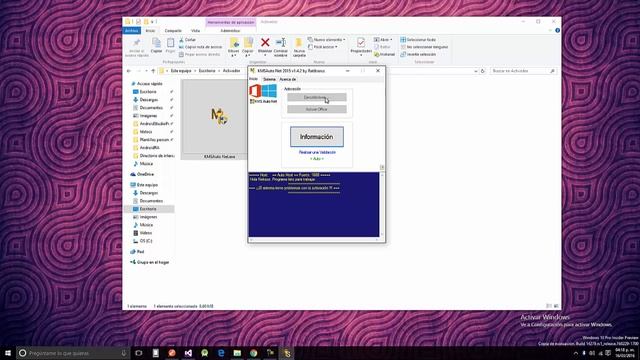The width and height of the screenshot is (640, 360).
Task: Expand the address bar history dropdown
Action: point(476,71)
